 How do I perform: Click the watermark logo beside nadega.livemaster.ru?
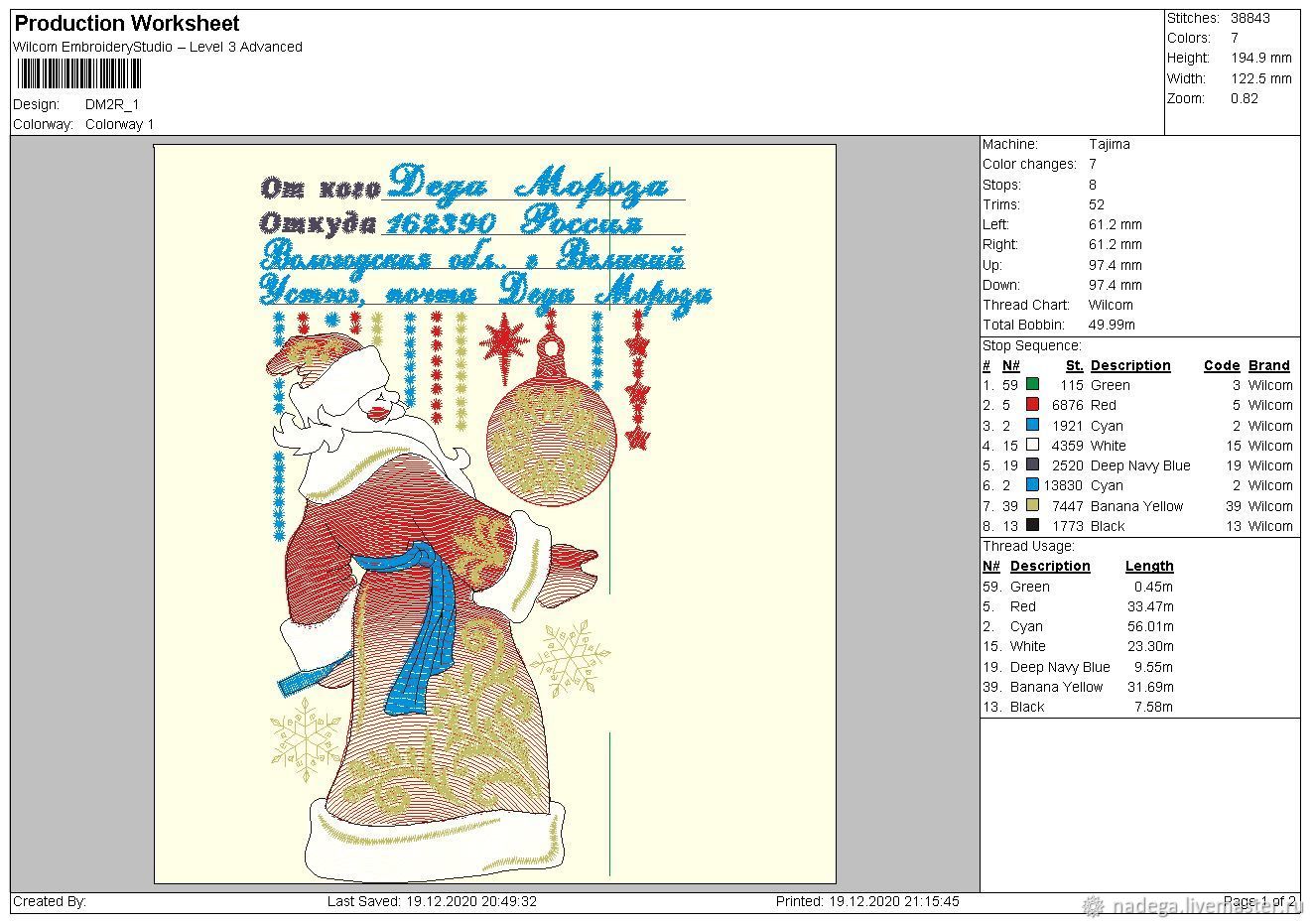(x=1093, y=905)
